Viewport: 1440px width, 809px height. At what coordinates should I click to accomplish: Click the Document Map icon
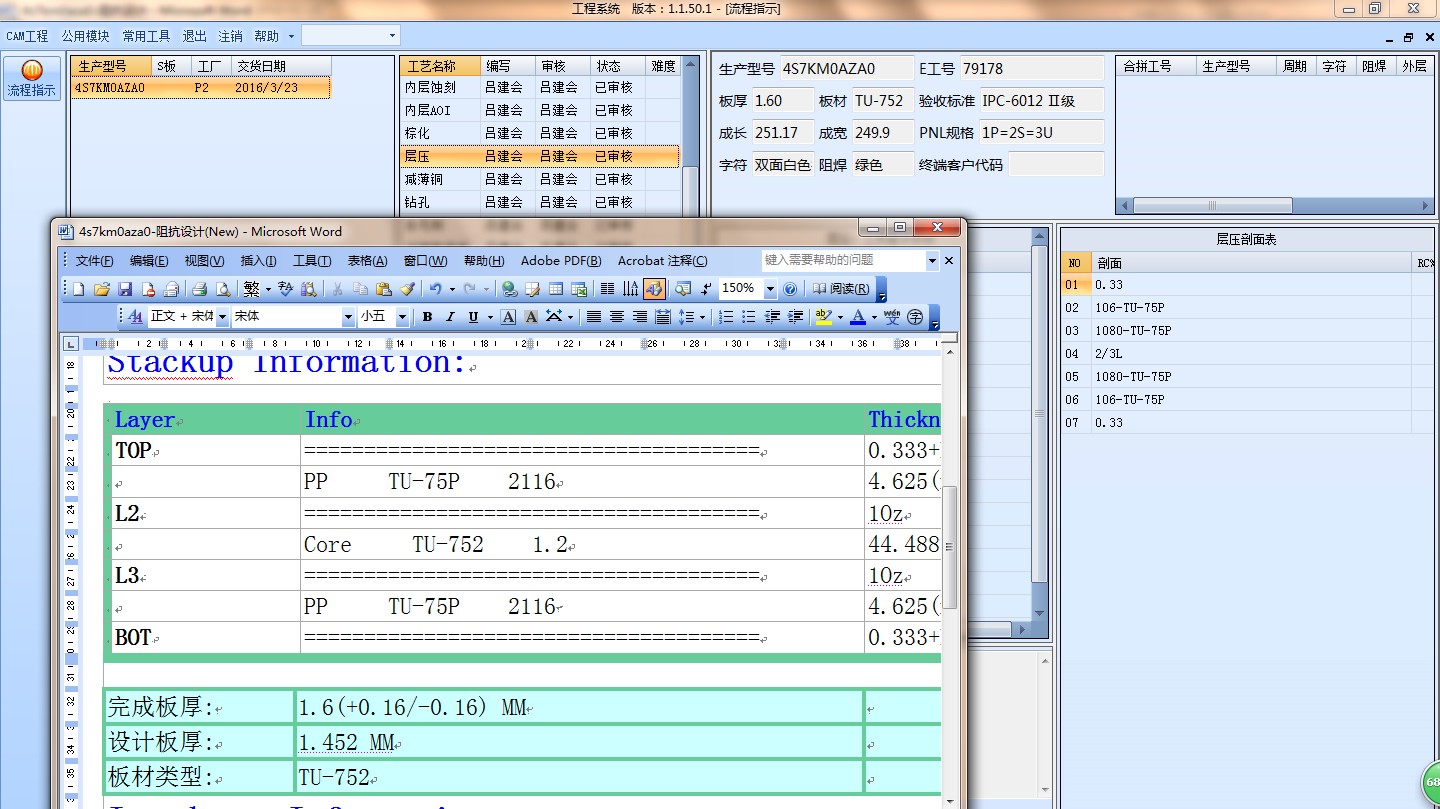pyautogui.click(x=683, y=289)
